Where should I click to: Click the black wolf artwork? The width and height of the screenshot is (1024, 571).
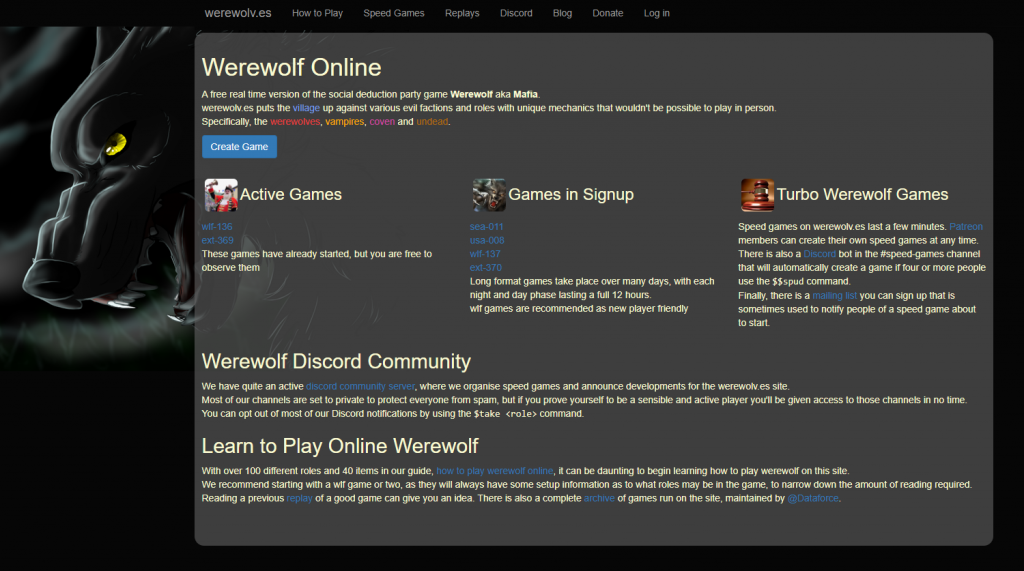tap(97, 199)
